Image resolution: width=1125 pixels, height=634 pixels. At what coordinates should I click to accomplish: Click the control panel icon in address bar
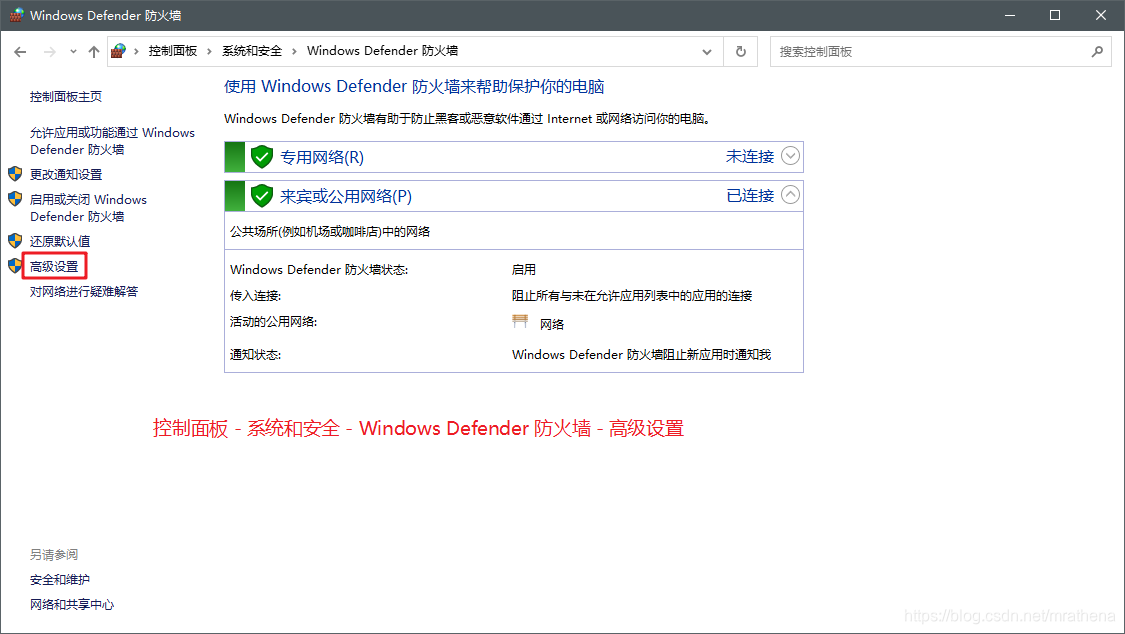[119, 51]
